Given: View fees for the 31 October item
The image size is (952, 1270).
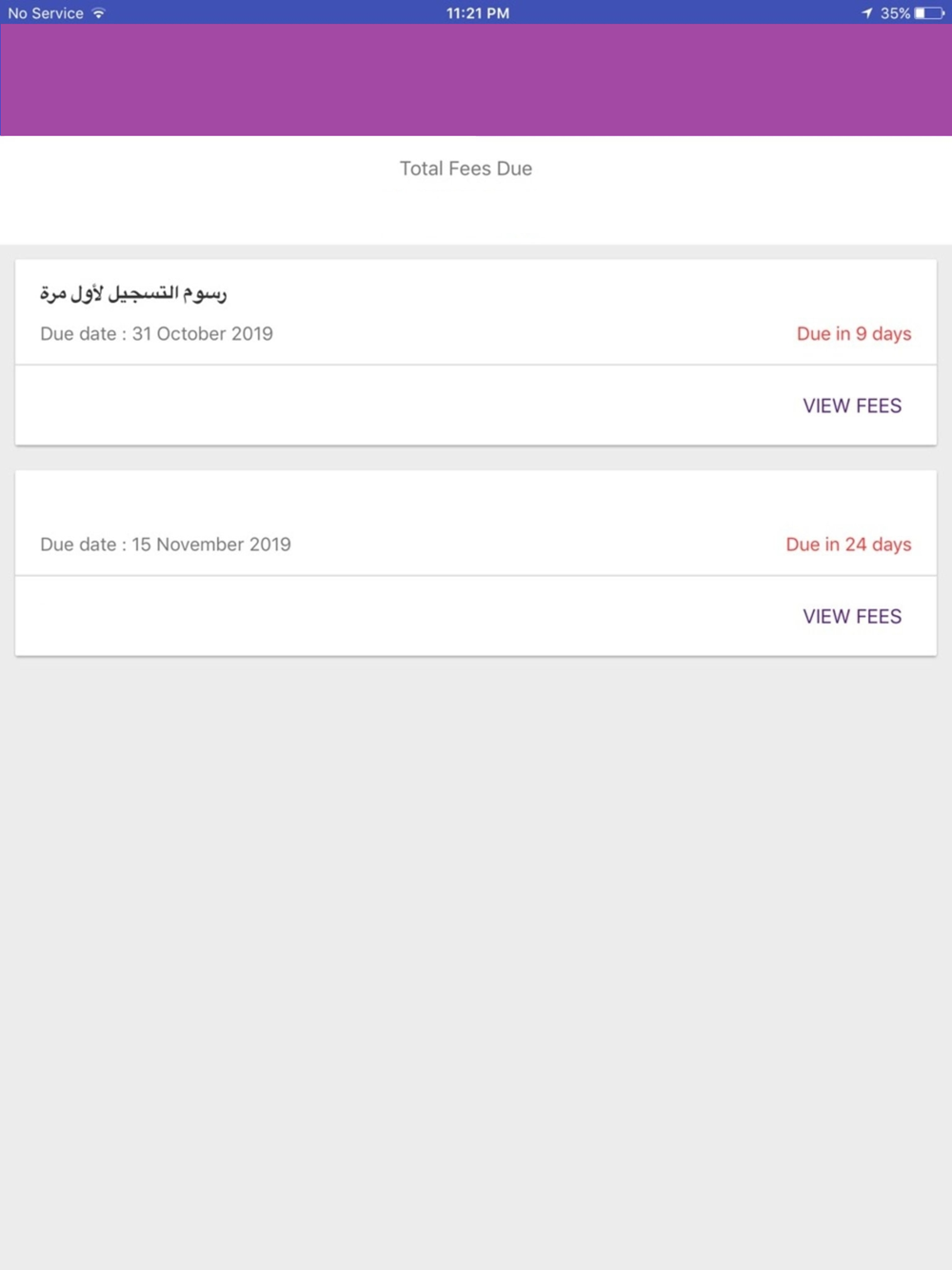Looking at the screenshot, I should point(852,406).
